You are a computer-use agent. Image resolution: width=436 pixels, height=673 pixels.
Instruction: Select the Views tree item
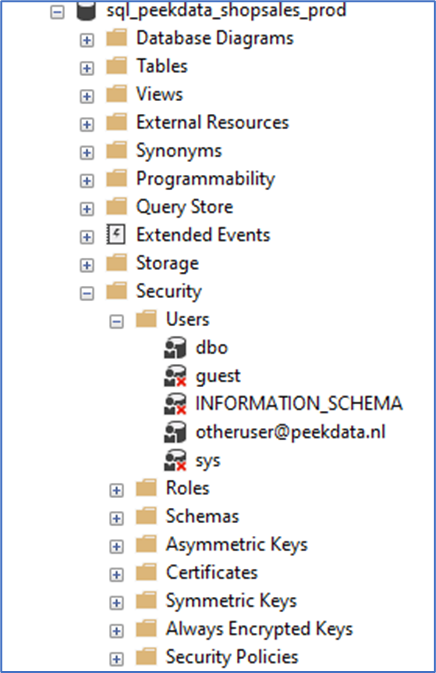pyautogui.click(x=159, y=94)
